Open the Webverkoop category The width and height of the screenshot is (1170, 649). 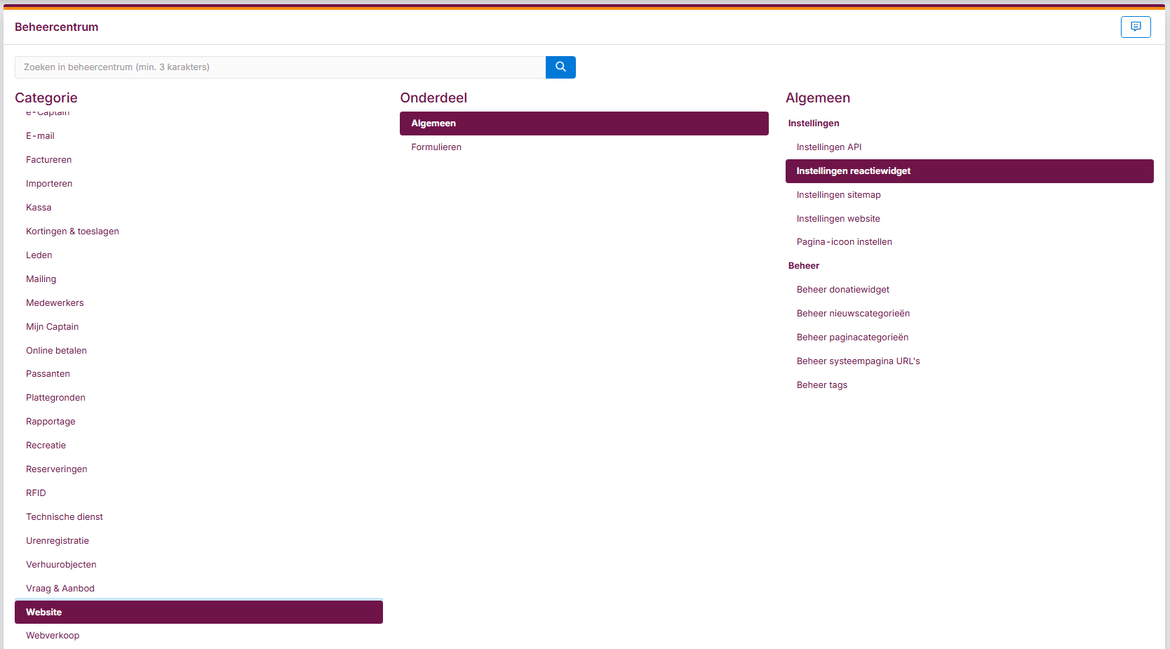tap(52, 635)
